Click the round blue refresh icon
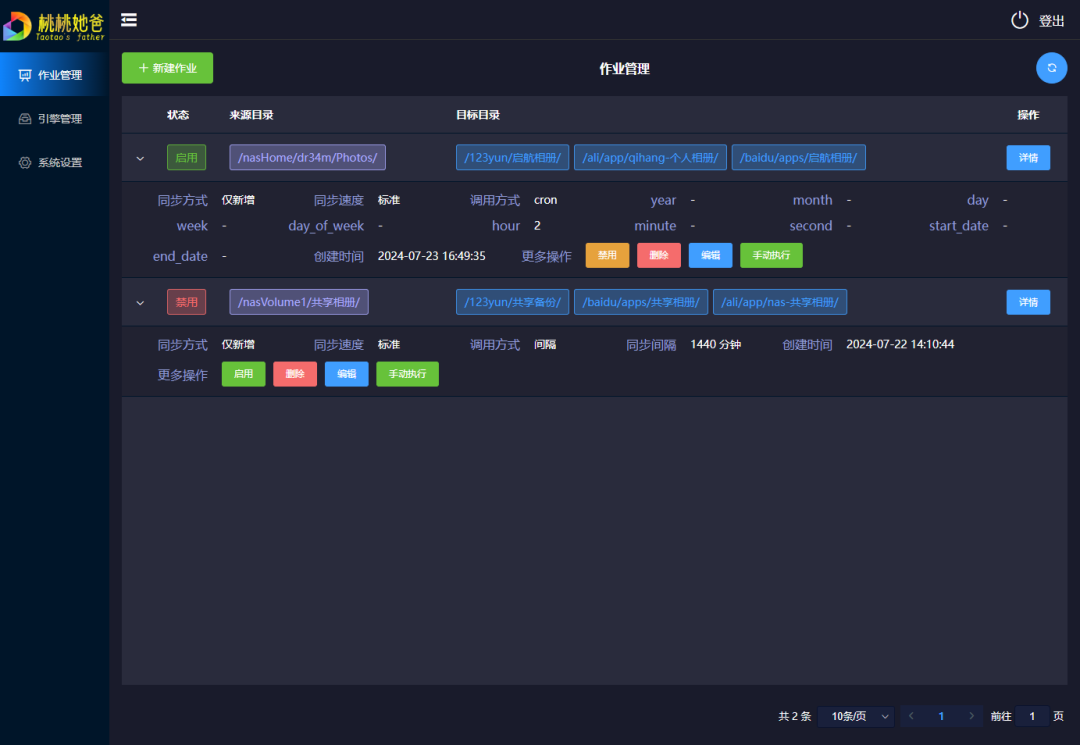The height and width of the screenshot is (745, 1080). [1051, 68]
